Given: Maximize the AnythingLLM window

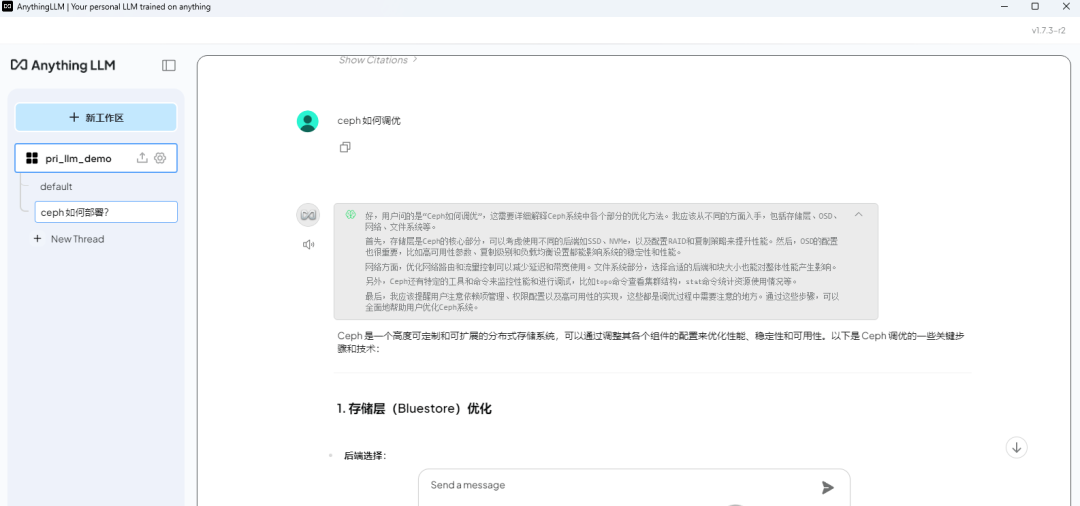Looking at the screenshot, I should coord(1035,6).
